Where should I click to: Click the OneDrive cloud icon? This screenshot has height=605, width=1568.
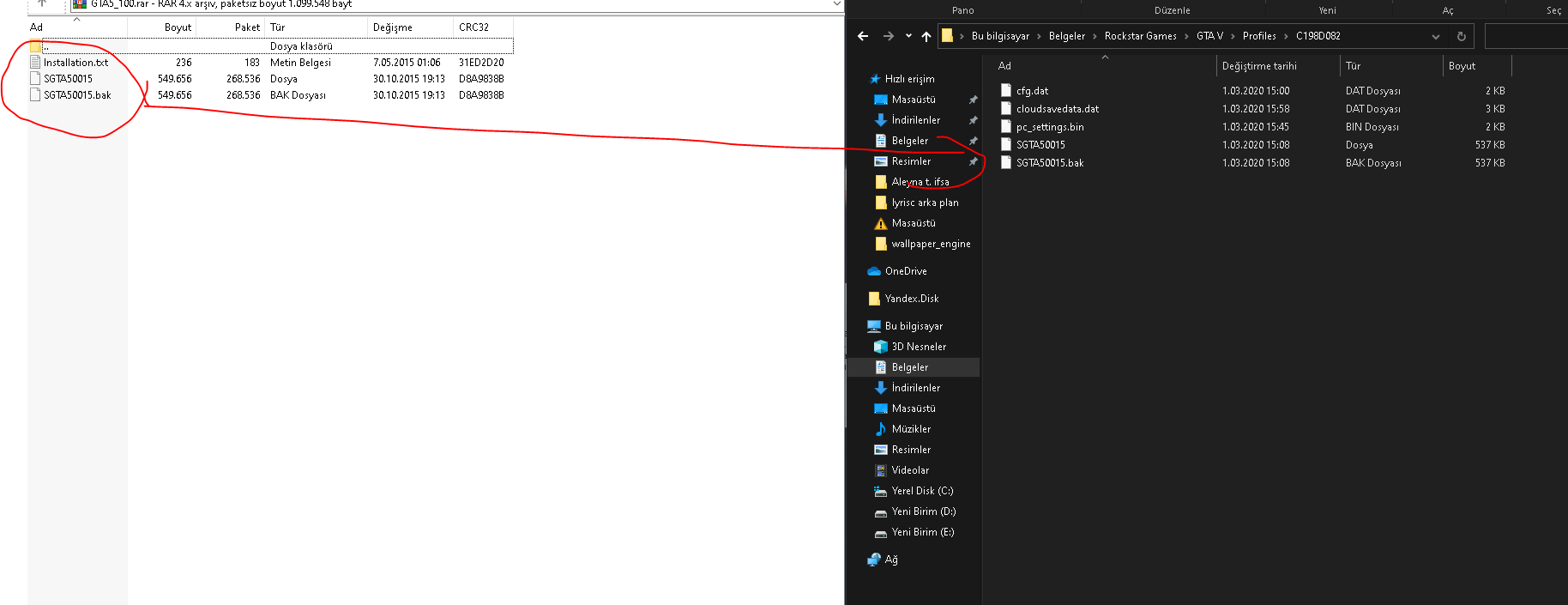pos(874,271)
